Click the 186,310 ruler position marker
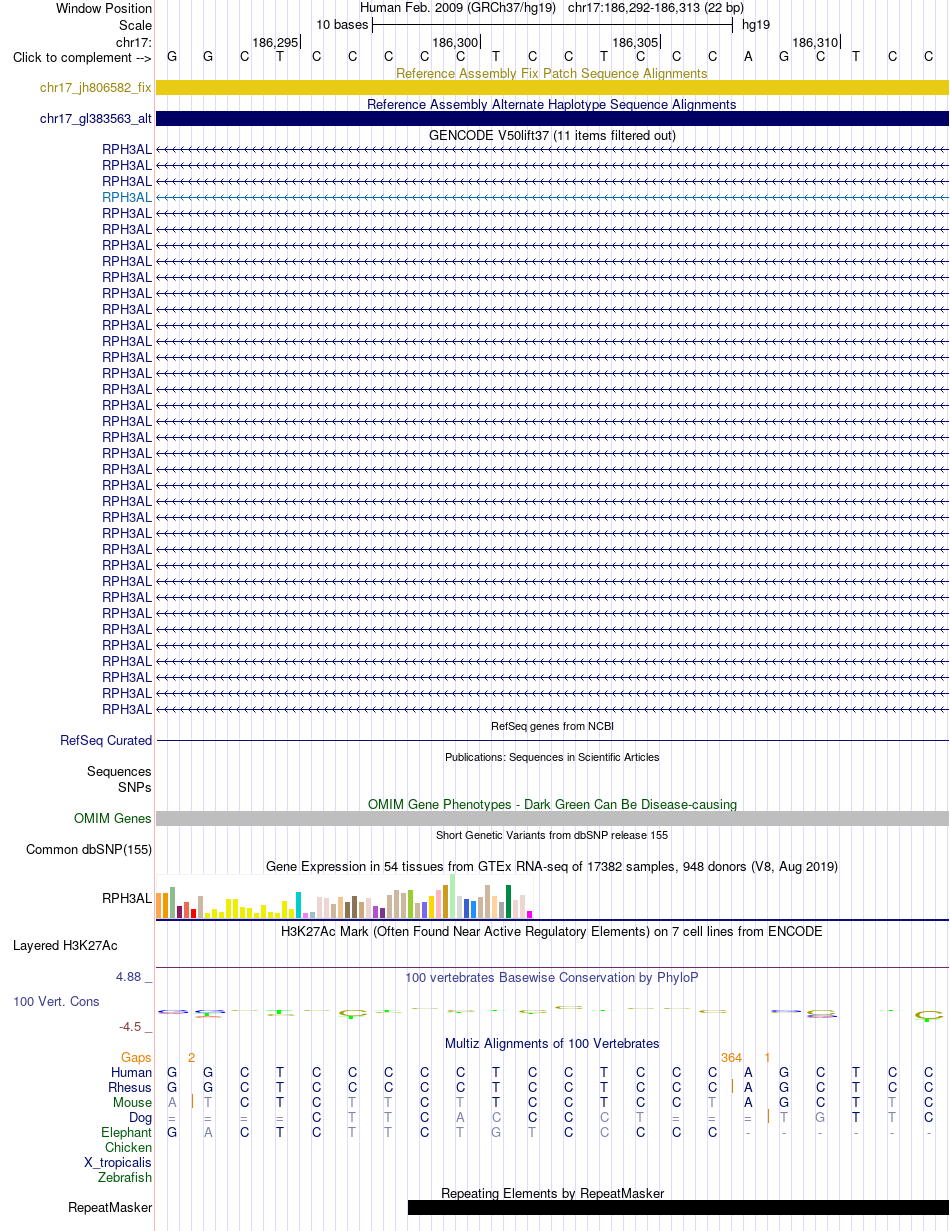 tap(815, 42)
